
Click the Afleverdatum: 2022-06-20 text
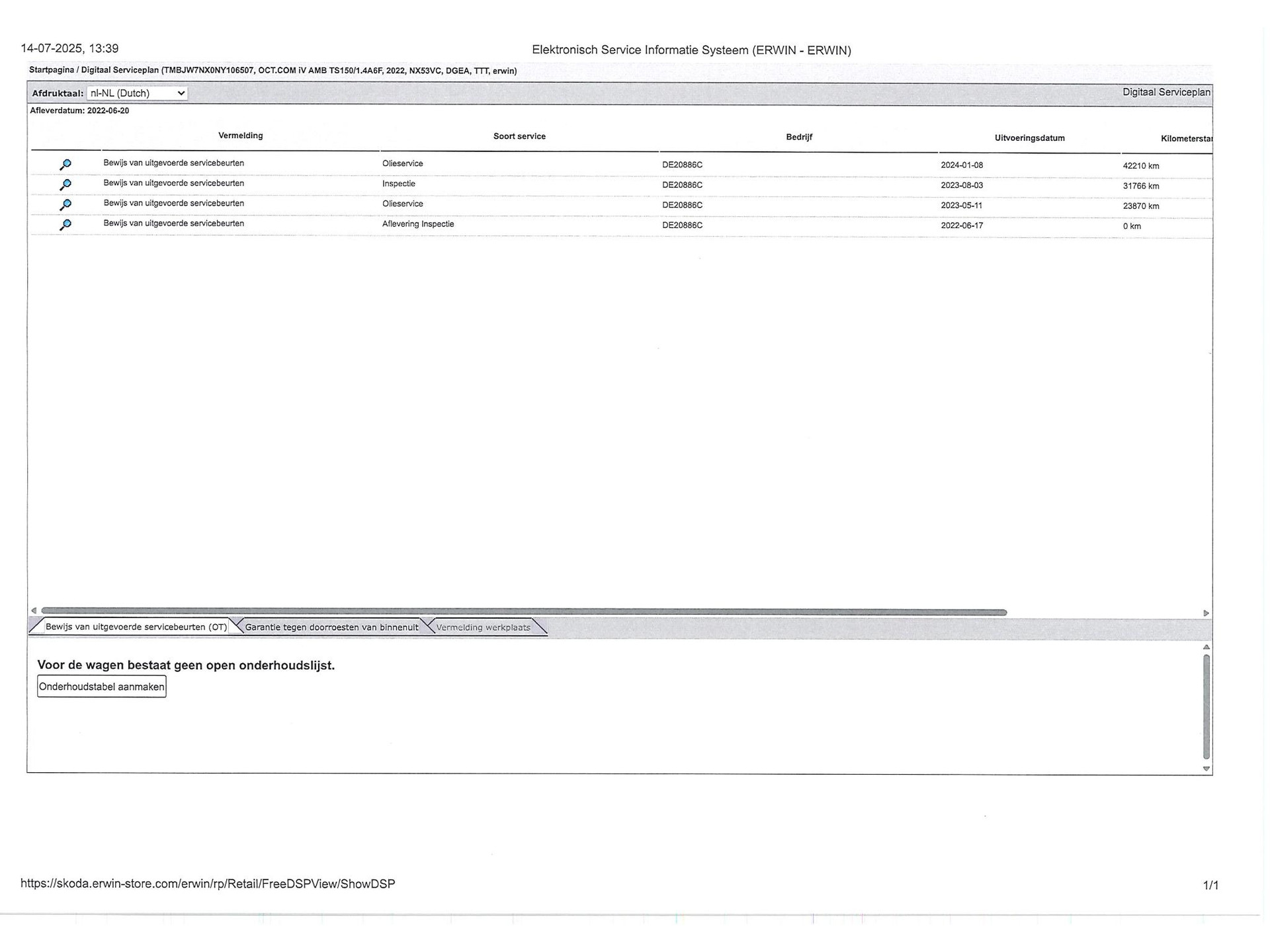coord(79,110)
